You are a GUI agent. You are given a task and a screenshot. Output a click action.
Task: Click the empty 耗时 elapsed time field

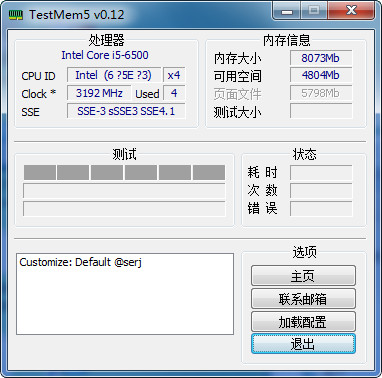(x=321, y=173)
